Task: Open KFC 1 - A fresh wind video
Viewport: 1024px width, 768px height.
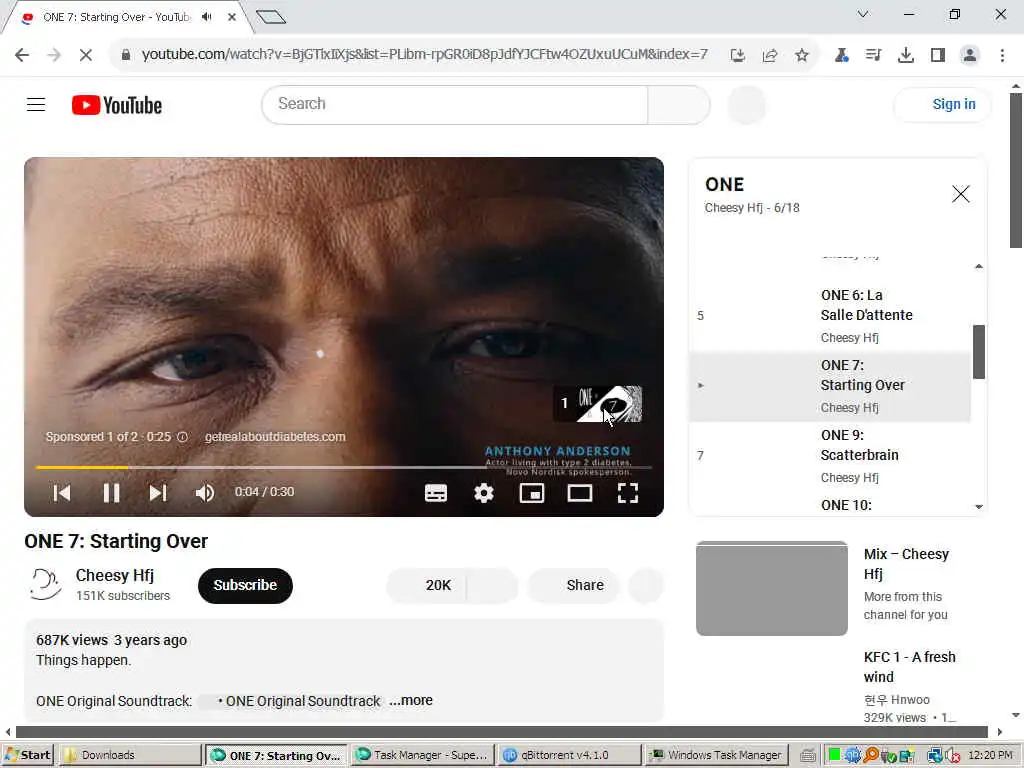Action: tap(909, 667)
